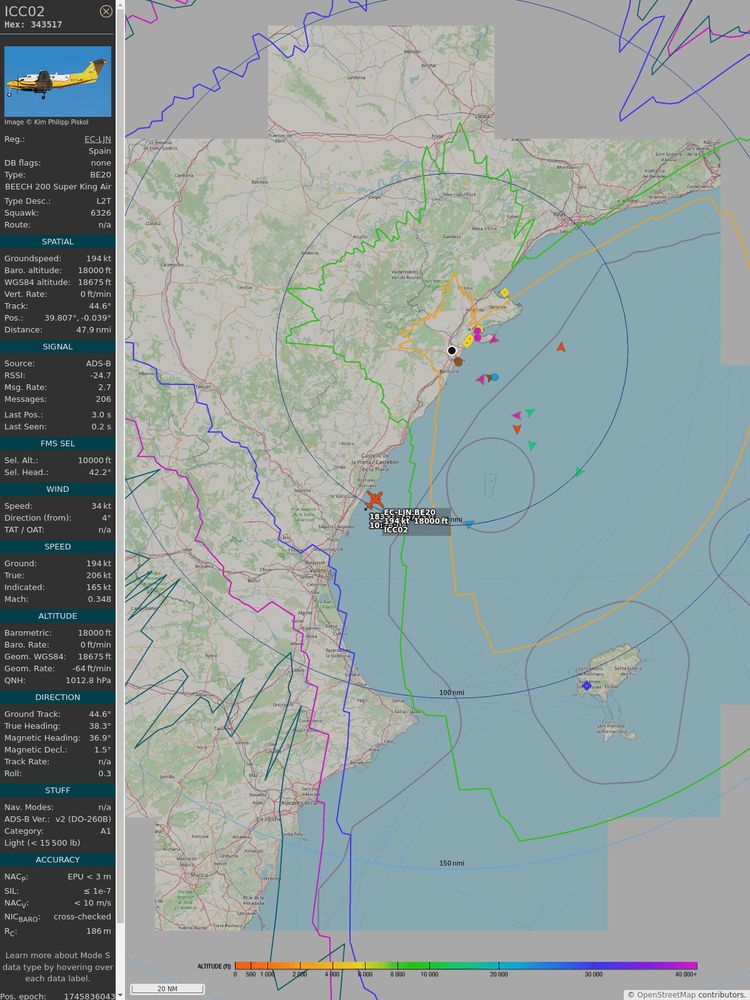Viewport: 750px width, 1000px height.
Task: Click the ADS-B Ver. v2 (DO-260B) value
Action: click(x=84, y=819)
